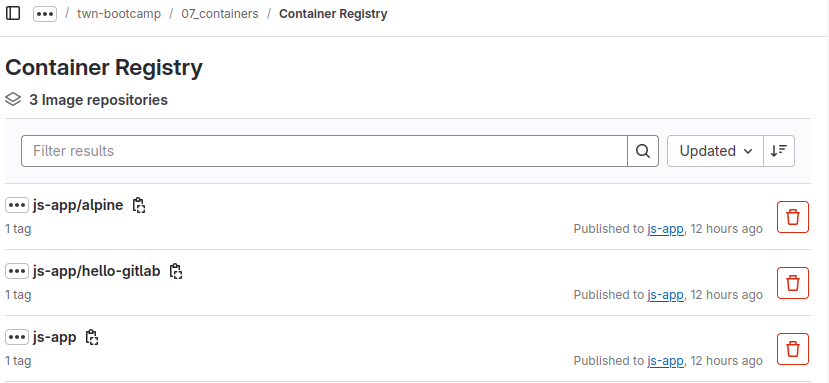Delete the js-app/hello-gitlab repository

(793, 283)
